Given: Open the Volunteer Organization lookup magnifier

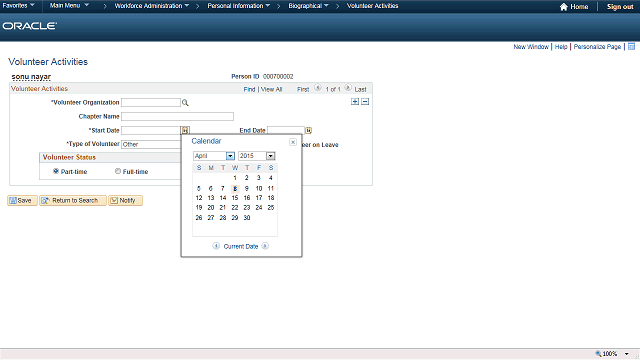Looking at the screenshot, I should click(185, 102).
